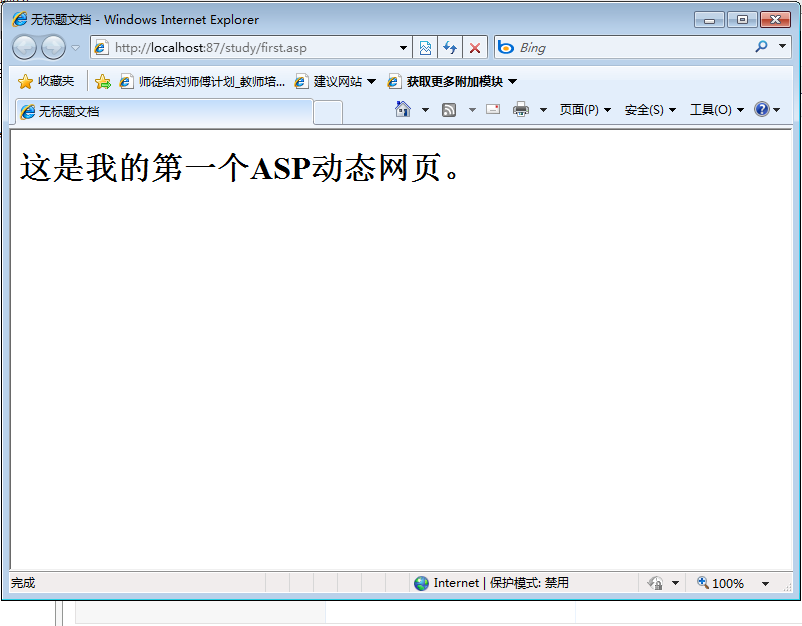The width and height of the screenshot is (802, 626).
Task: Expand the address bar history dropdown
Action: click(x=404, y=47)
